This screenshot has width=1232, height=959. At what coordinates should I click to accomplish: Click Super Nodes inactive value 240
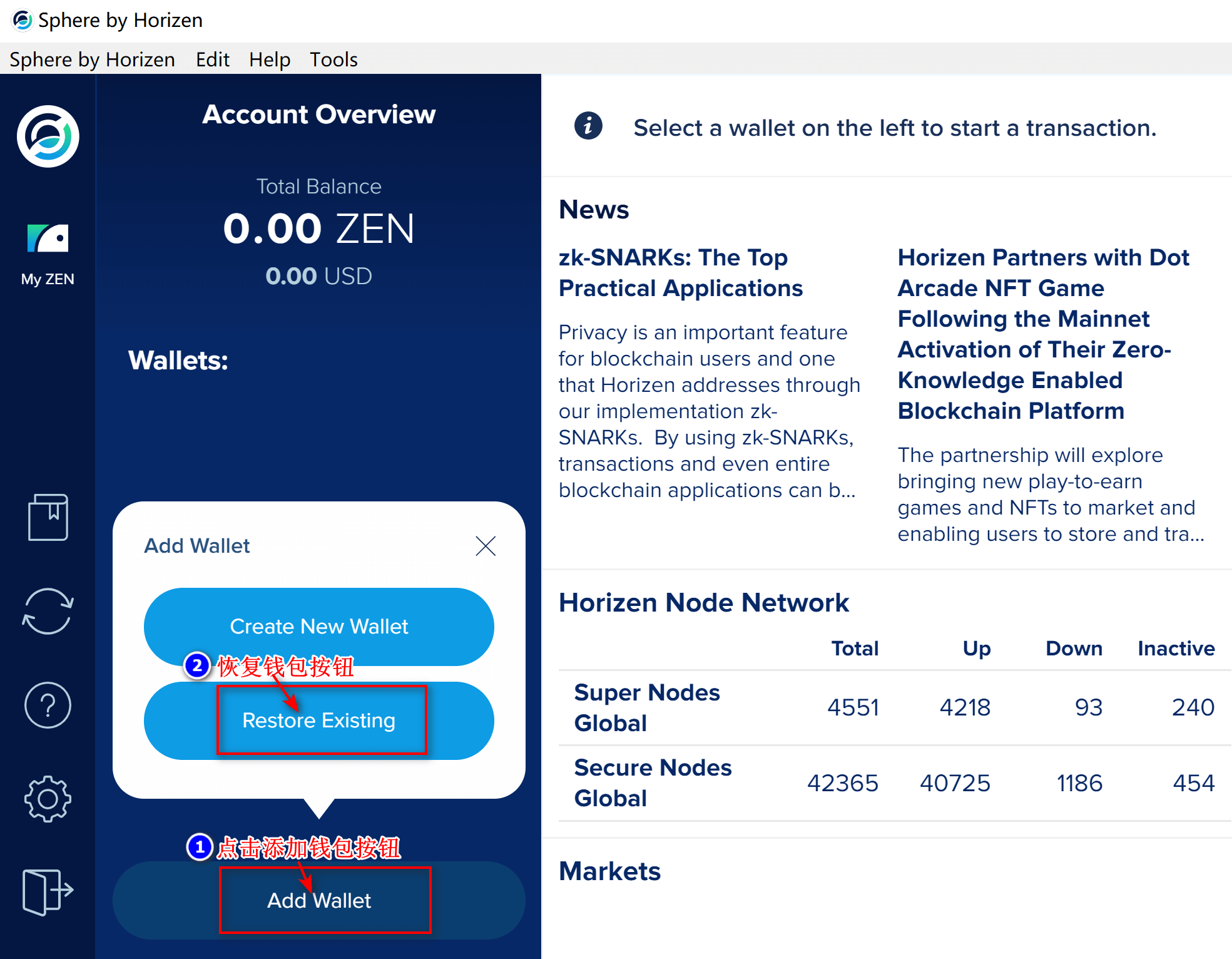tap(1193, 708)
